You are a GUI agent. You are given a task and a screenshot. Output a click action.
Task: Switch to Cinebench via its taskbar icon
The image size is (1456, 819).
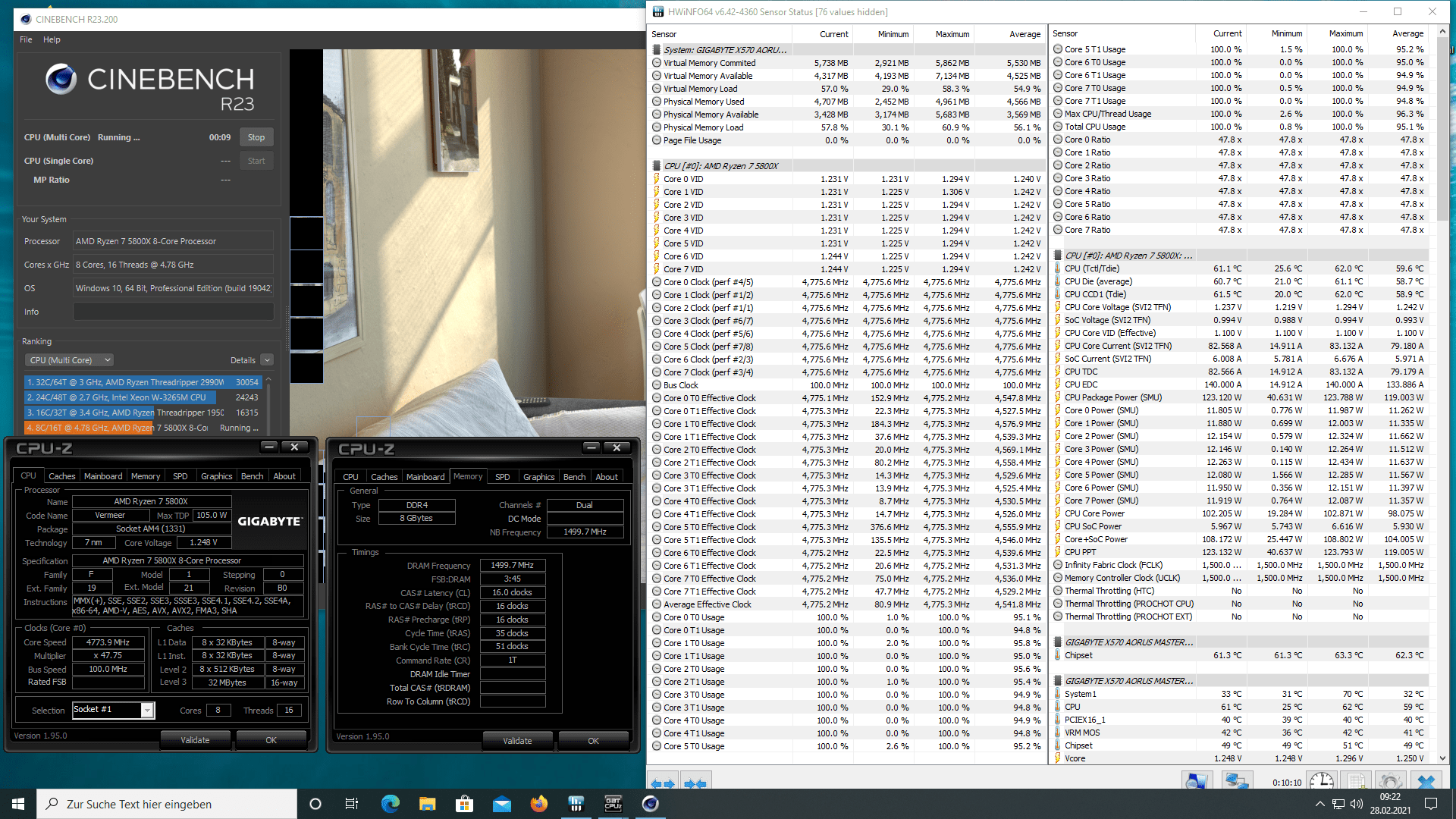click(x=650, y=804)
